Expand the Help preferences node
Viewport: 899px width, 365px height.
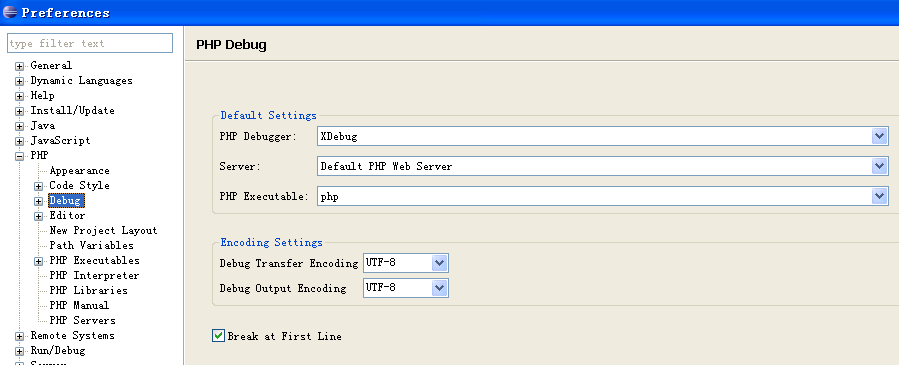(x=19, y=96)
